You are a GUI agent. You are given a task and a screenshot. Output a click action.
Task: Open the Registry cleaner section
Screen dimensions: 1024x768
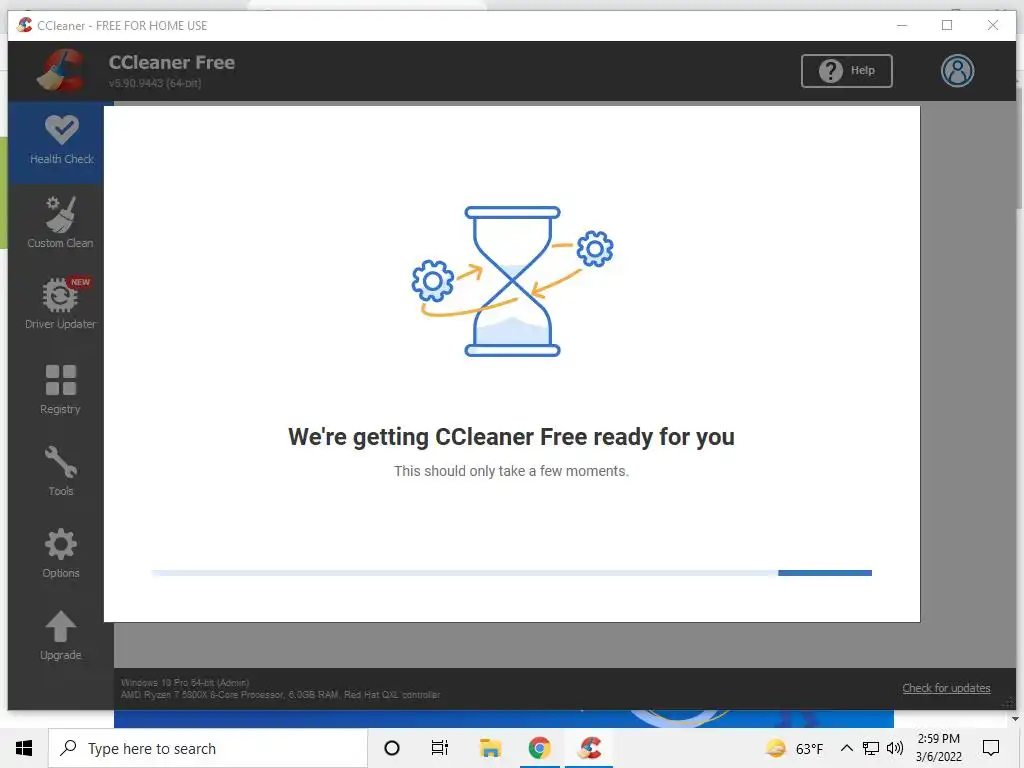click(x=60, y=389)
